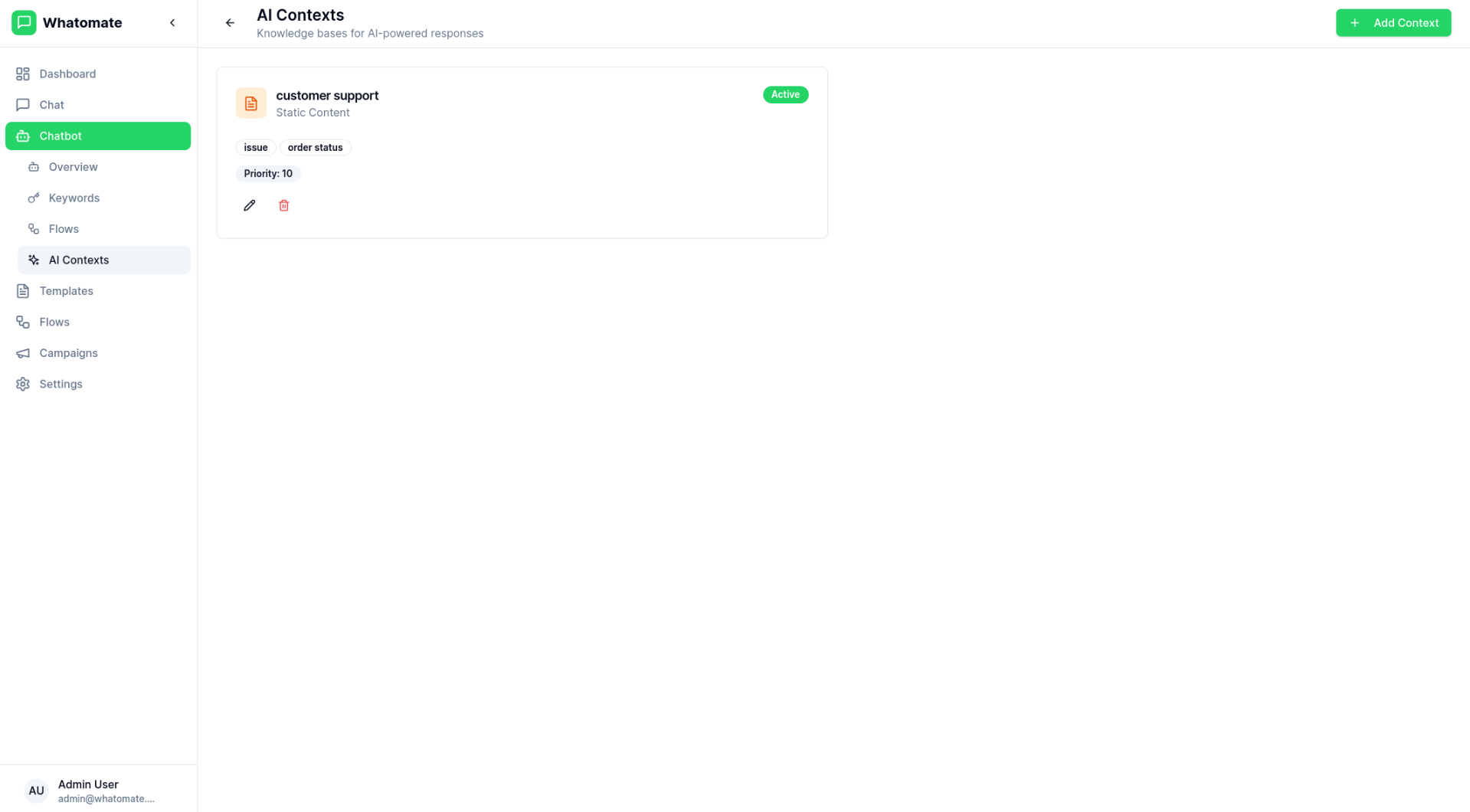Screen dimensions: 1470x812
Task: Delete the customer support context
Action: coord(284,205)
